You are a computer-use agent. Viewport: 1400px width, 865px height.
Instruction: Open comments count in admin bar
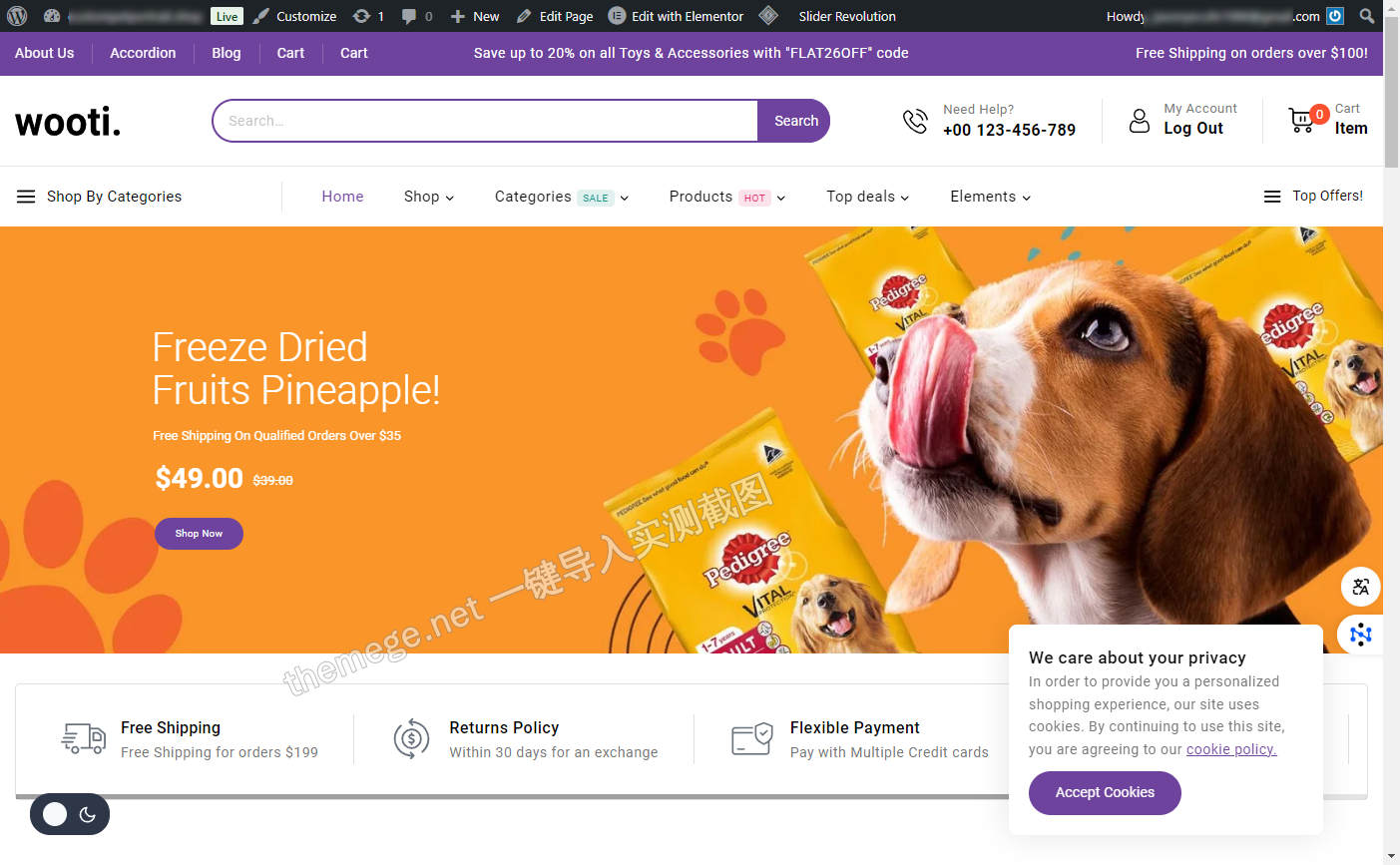[x=417, y=16]
